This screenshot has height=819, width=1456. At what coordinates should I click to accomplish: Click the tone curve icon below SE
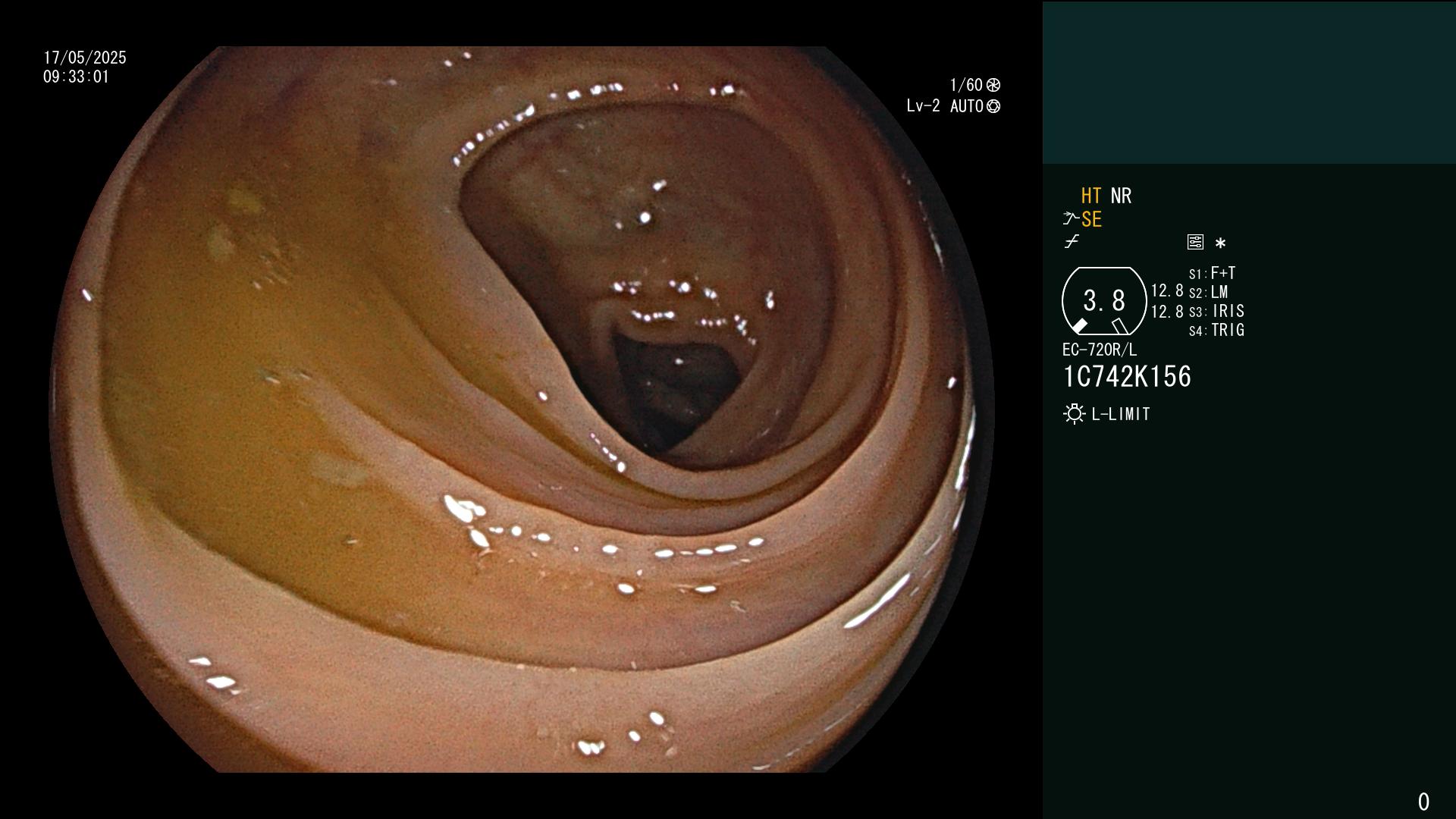click(x=1072, y=242)
